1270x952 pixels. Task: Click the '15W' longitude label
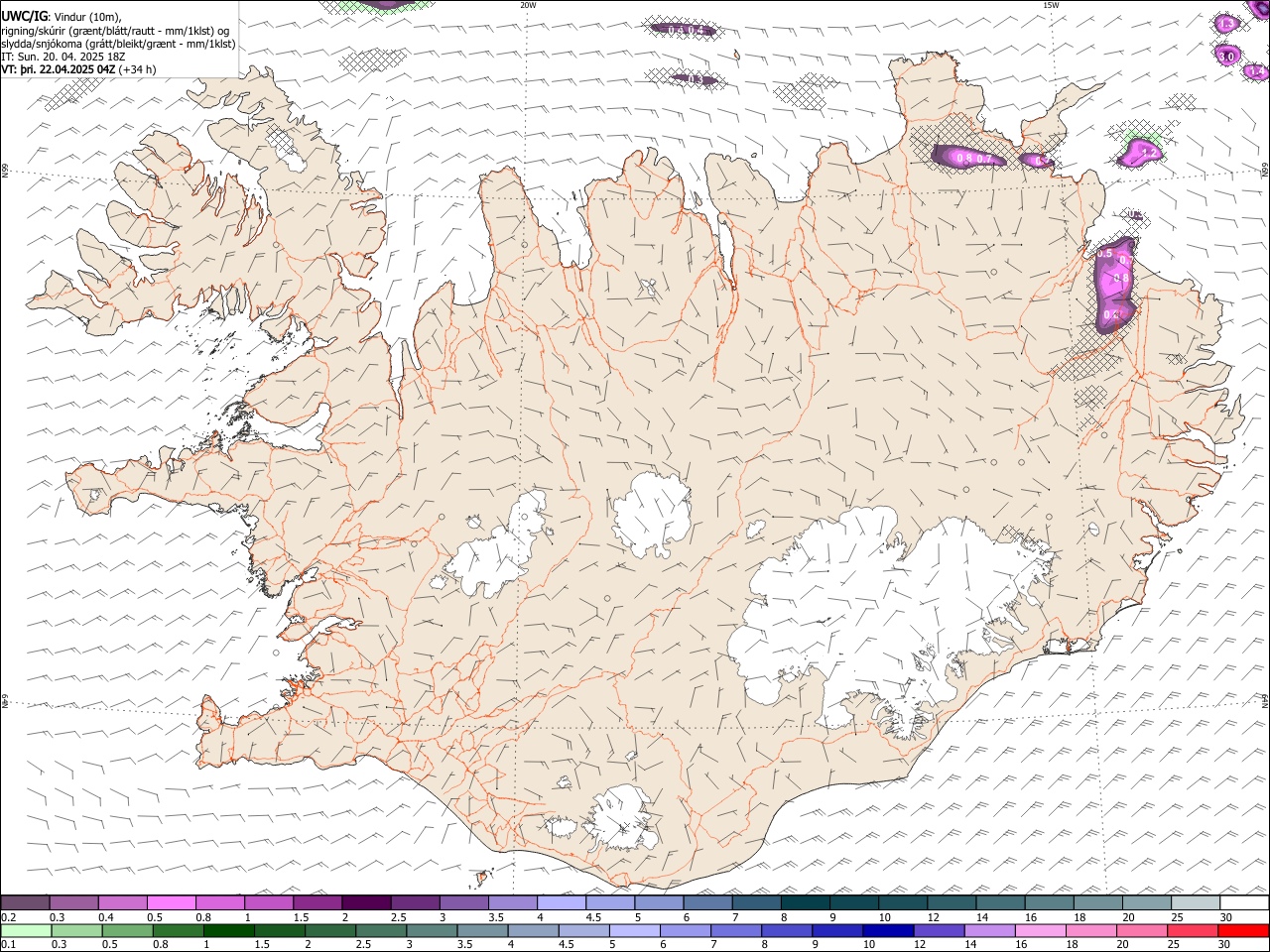coord(1051,5)
